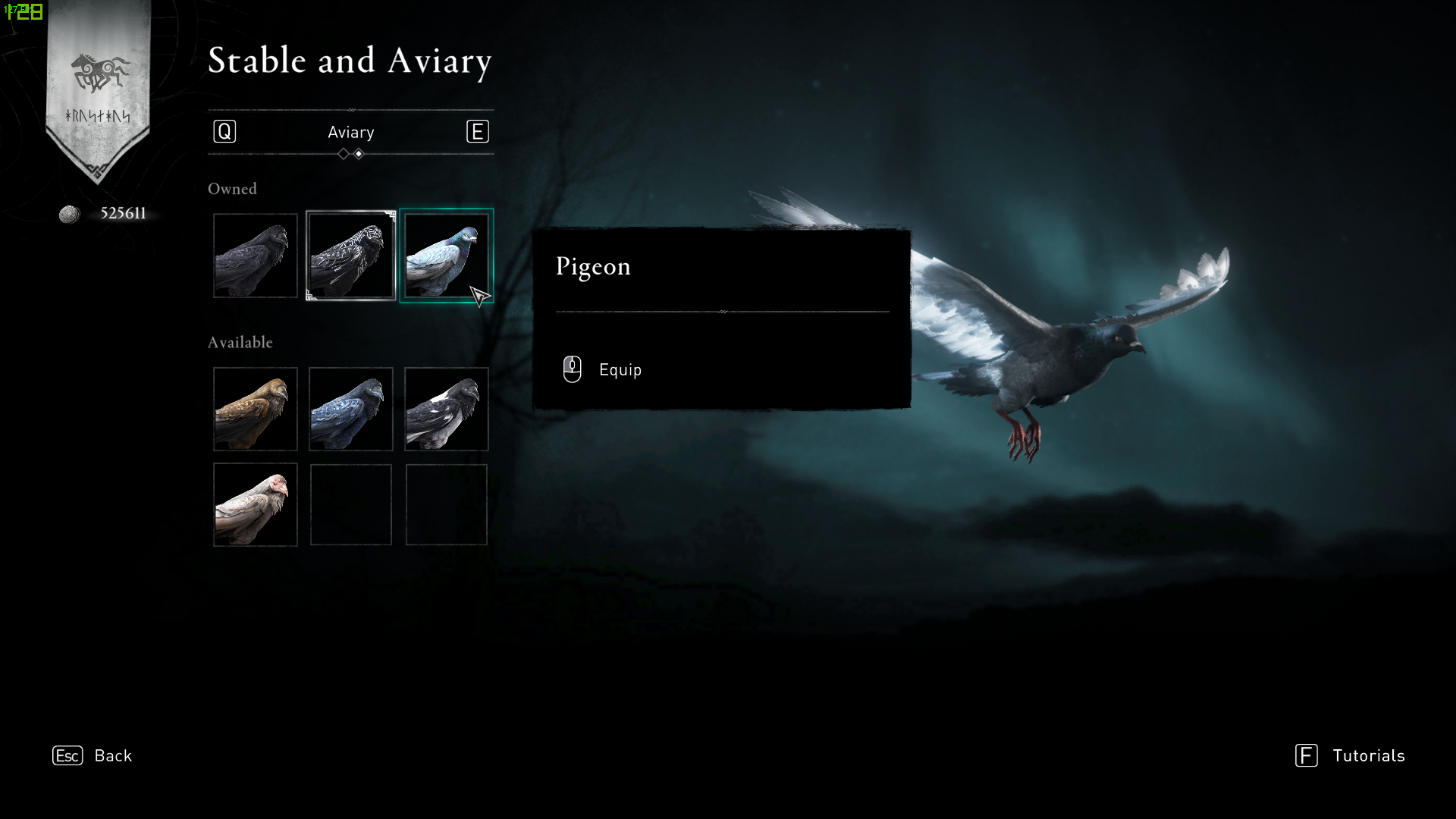Viewport: 1456px width, 819px height.
Task: Select the highlighted Pigeon thumbnail
Action: click(x=447, y=256)
